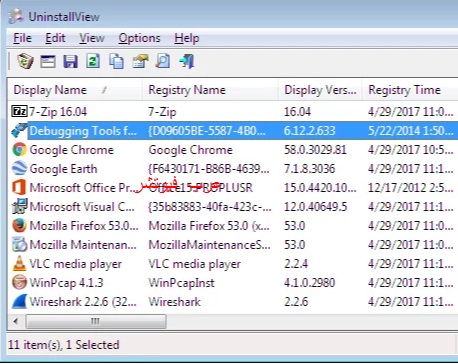Click the Refresh toolbar icon
This screenshot has width=458, height=364.
(93, 61)
